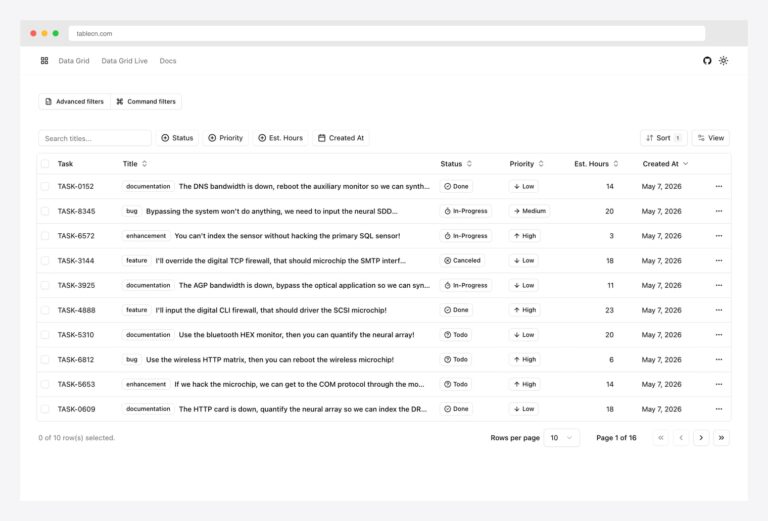Open row actions menu for TASK-6812
This screenshot has width=768, height=521.
click(719, 359)
